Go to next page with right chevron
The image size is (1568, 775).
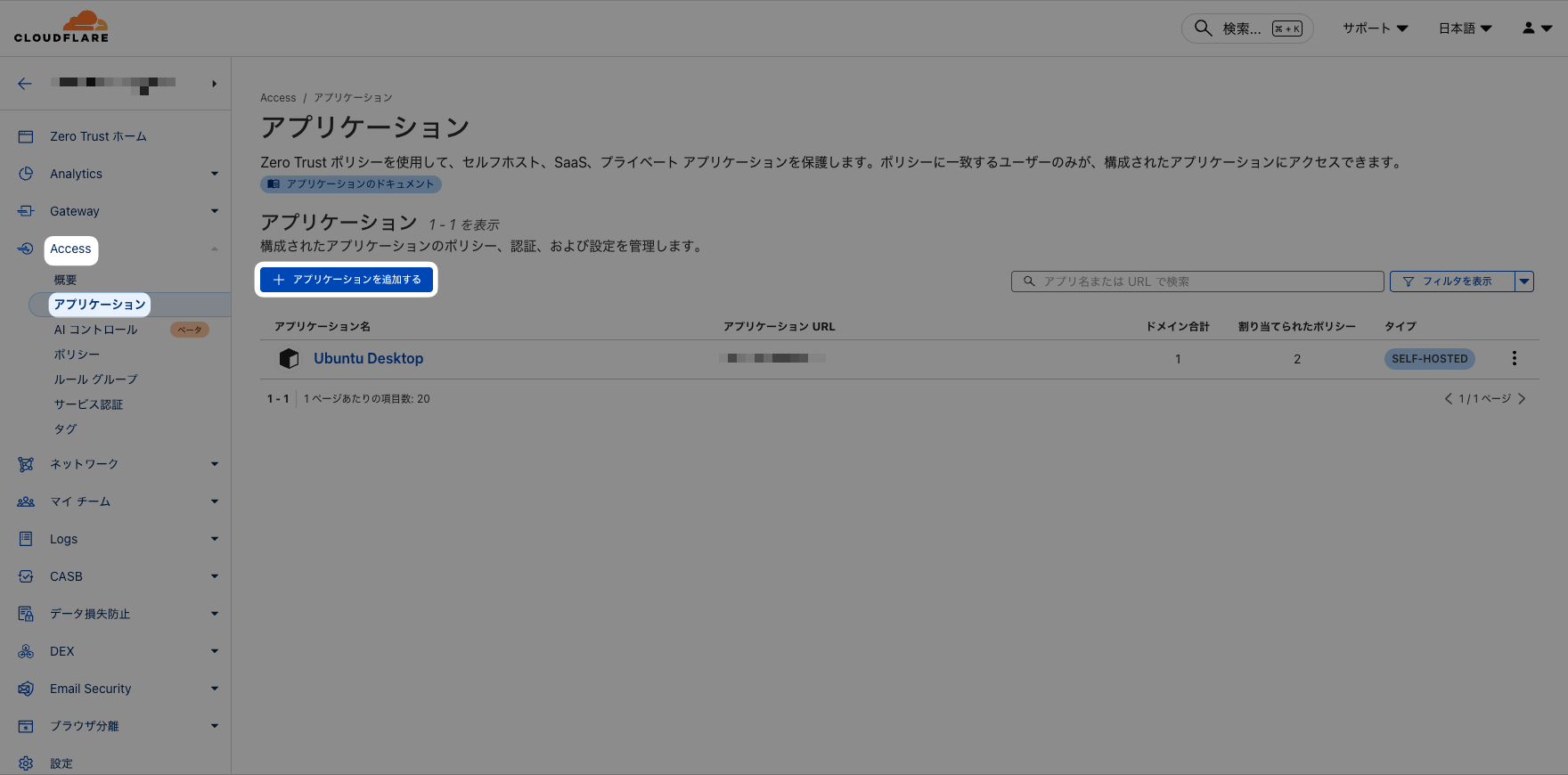[x=1522, y=399]
